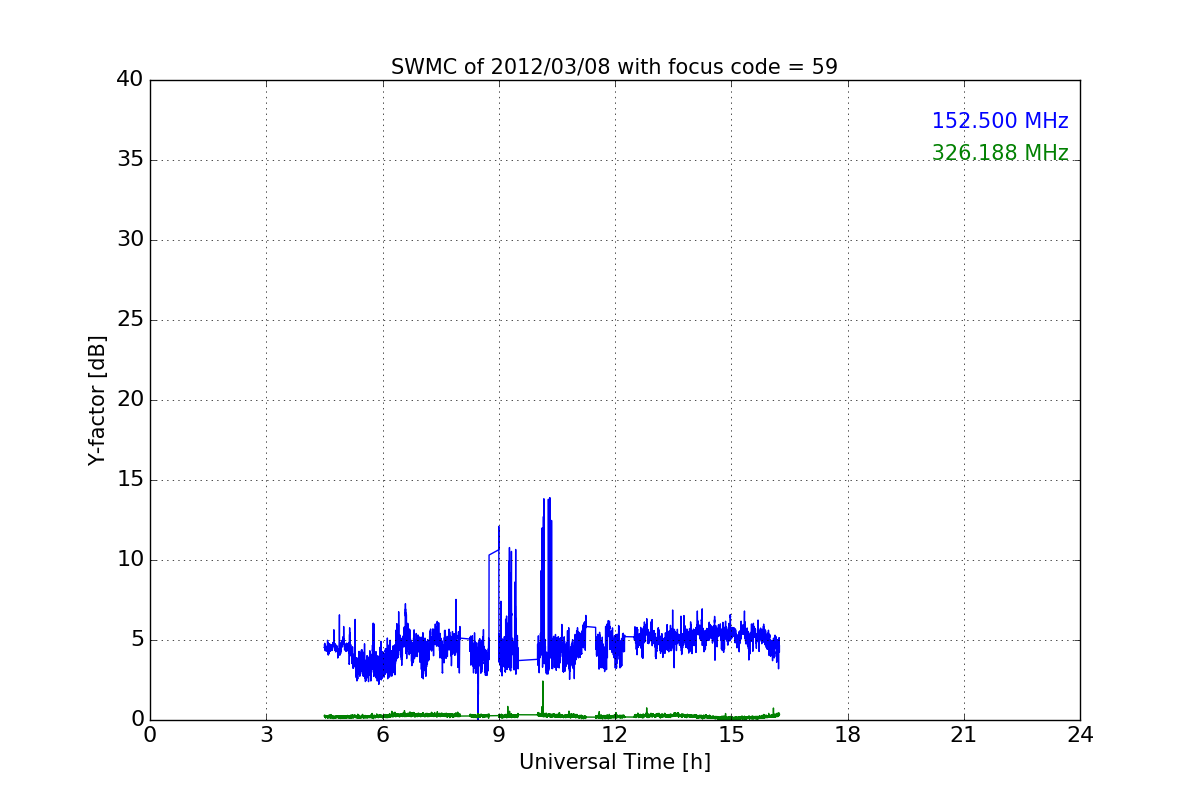Click the 'Y-factor [dB]' axis label
Viewport: 1200px width, 800px height.
[x=97, y=400]
